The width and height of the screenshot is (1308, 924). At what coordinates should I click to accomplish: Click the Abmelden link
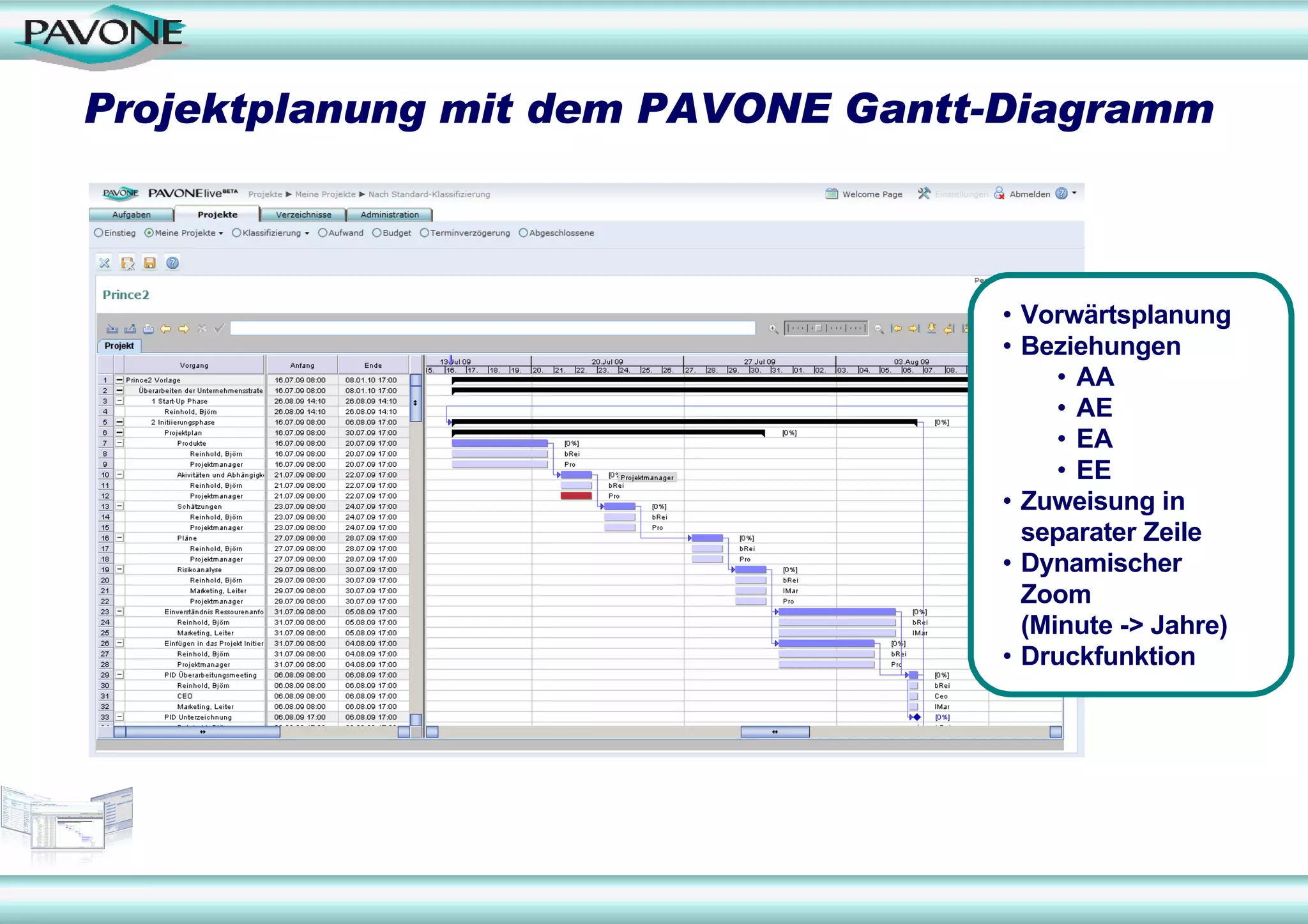tap(1030, 194)
